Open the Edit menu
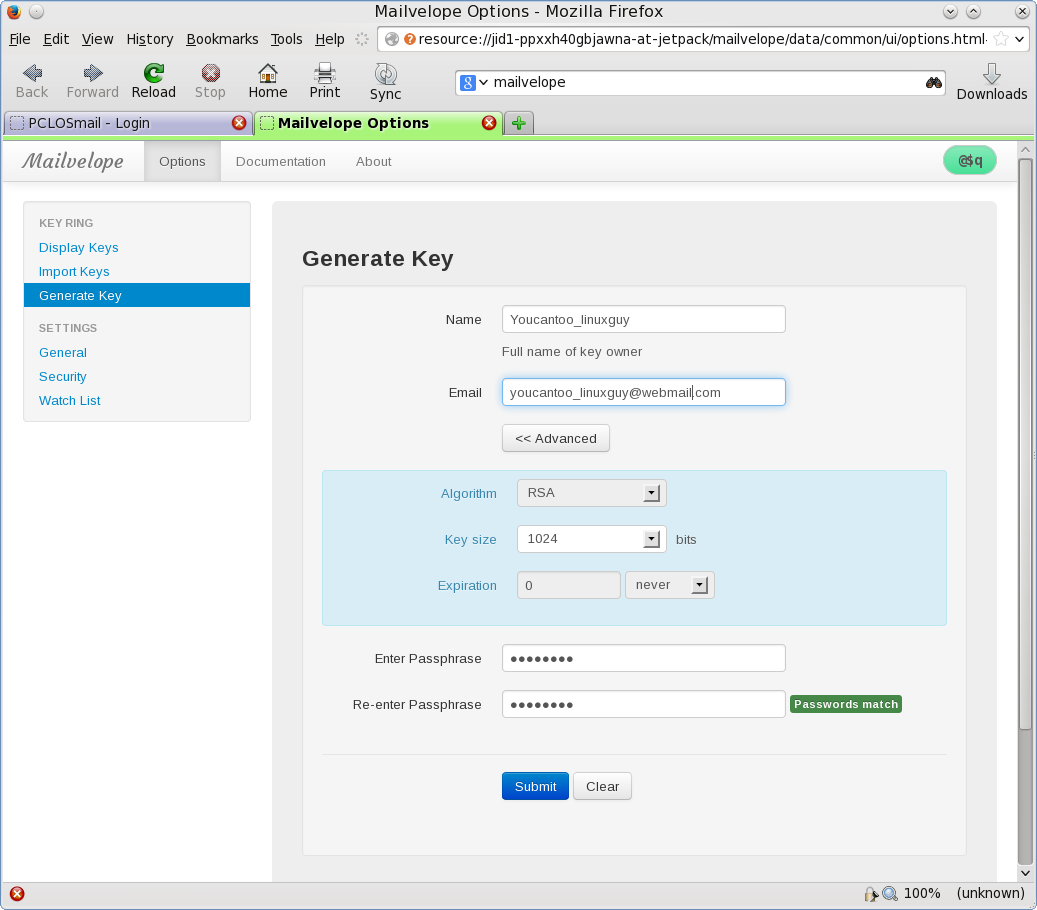Screen dimensions: 1037x910 pos(56,39)
